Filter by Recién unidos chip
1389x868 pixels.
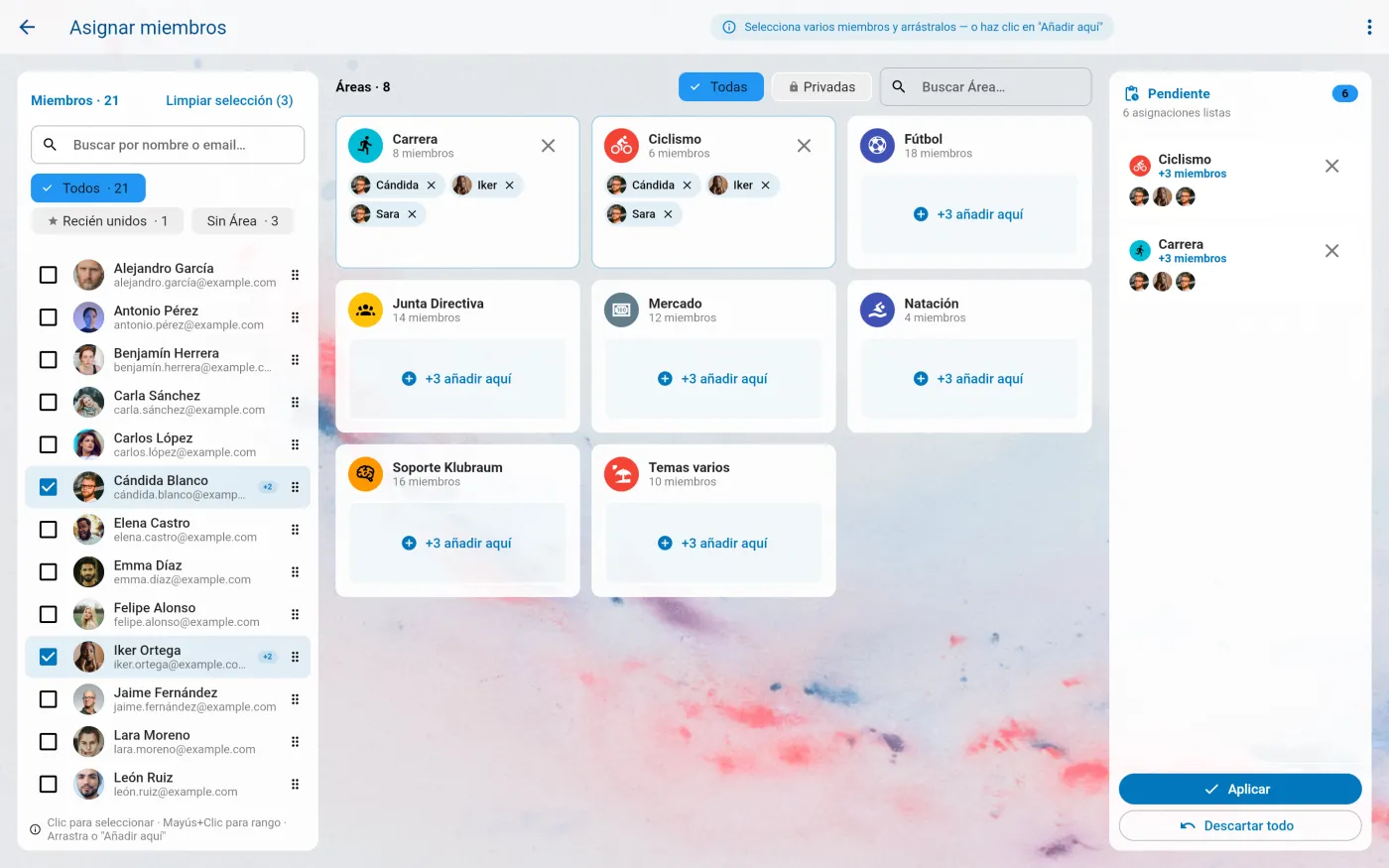(x=107, y=221)
